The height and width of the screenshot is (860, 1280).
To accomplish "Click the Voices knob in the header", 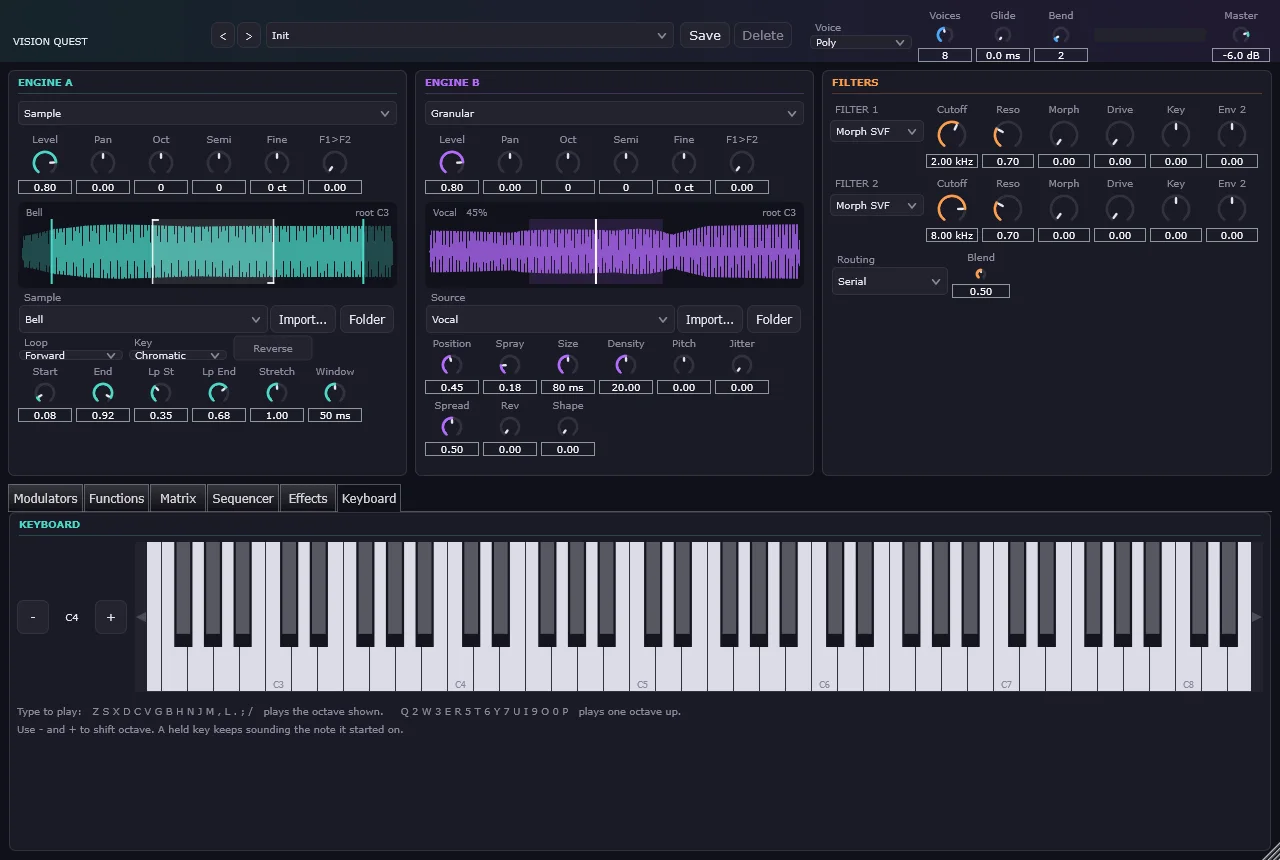I will pyautogui.click(x=944, y=35).
